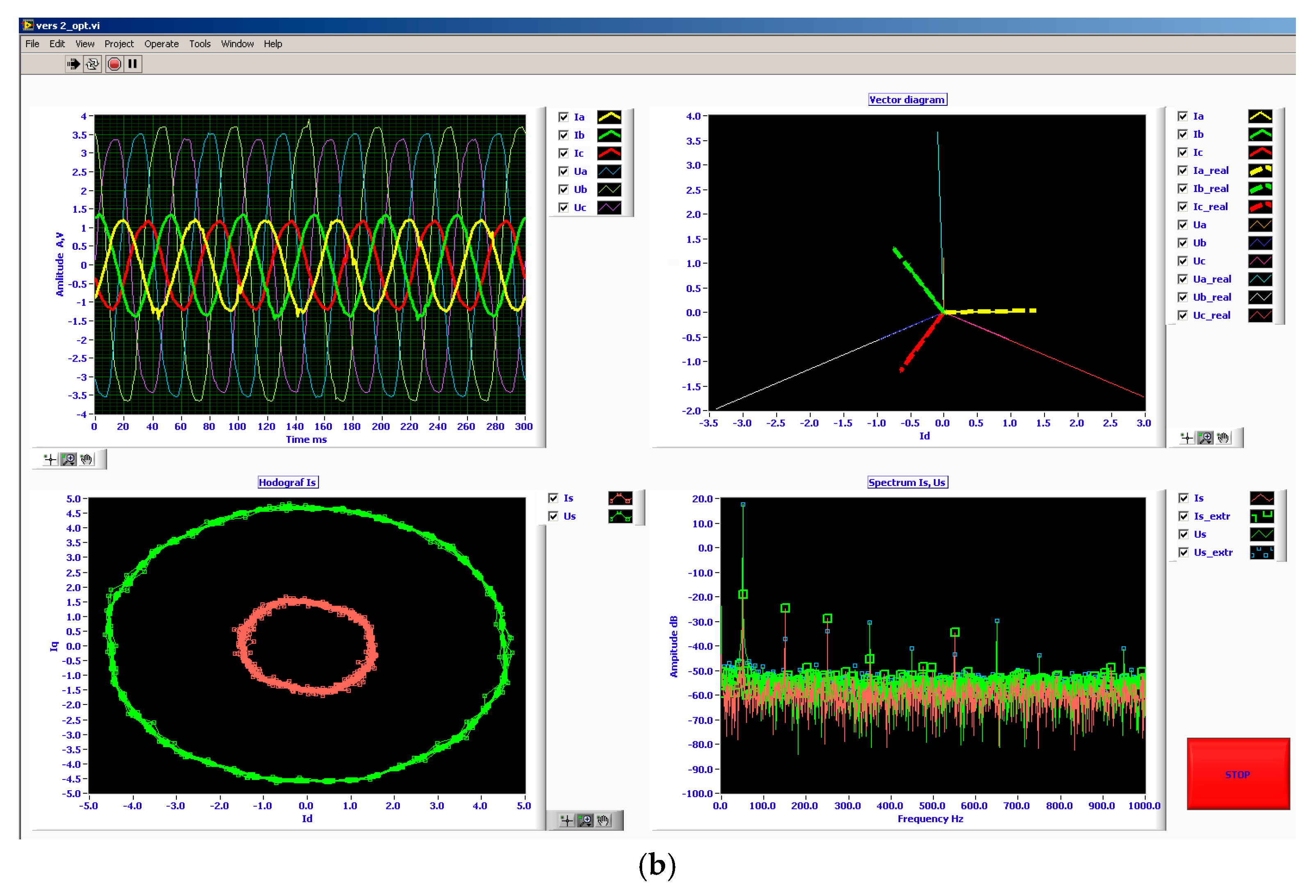The height and width of the screenshot is (896, 1316).
Task: Select zoom tool beside the Hodograf plot
Action: click(x=585, y=820)
